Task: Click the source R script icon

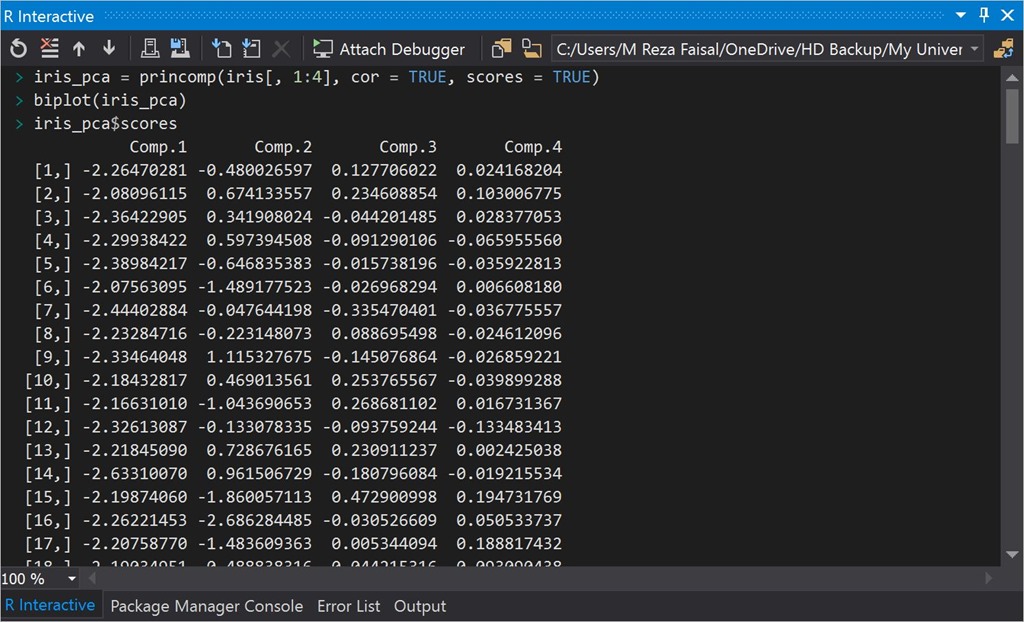Action: click(x=222, y=49)
